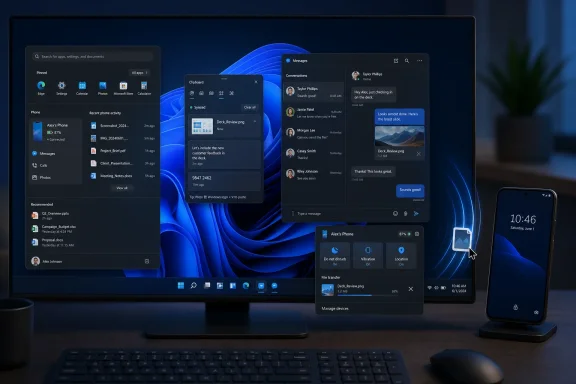576x384 pixels.
Task: Close the Clipboard panel
Action: click(256, 82)
